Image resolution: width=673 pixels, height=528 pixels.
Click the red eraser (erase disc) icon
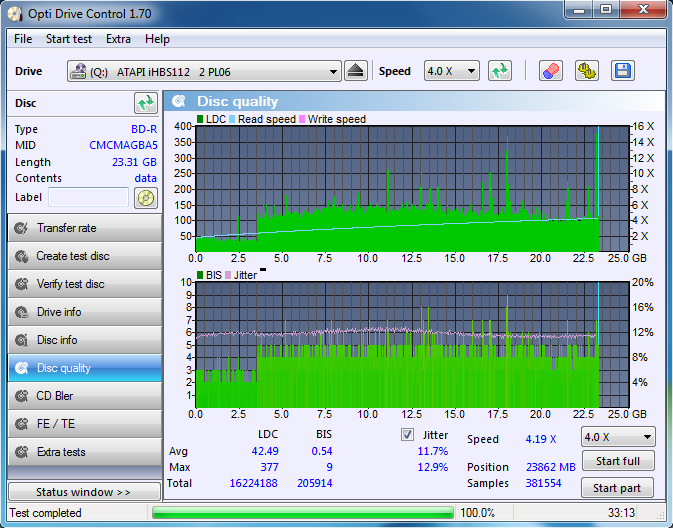pyautogui.click(x=551, y=71)
